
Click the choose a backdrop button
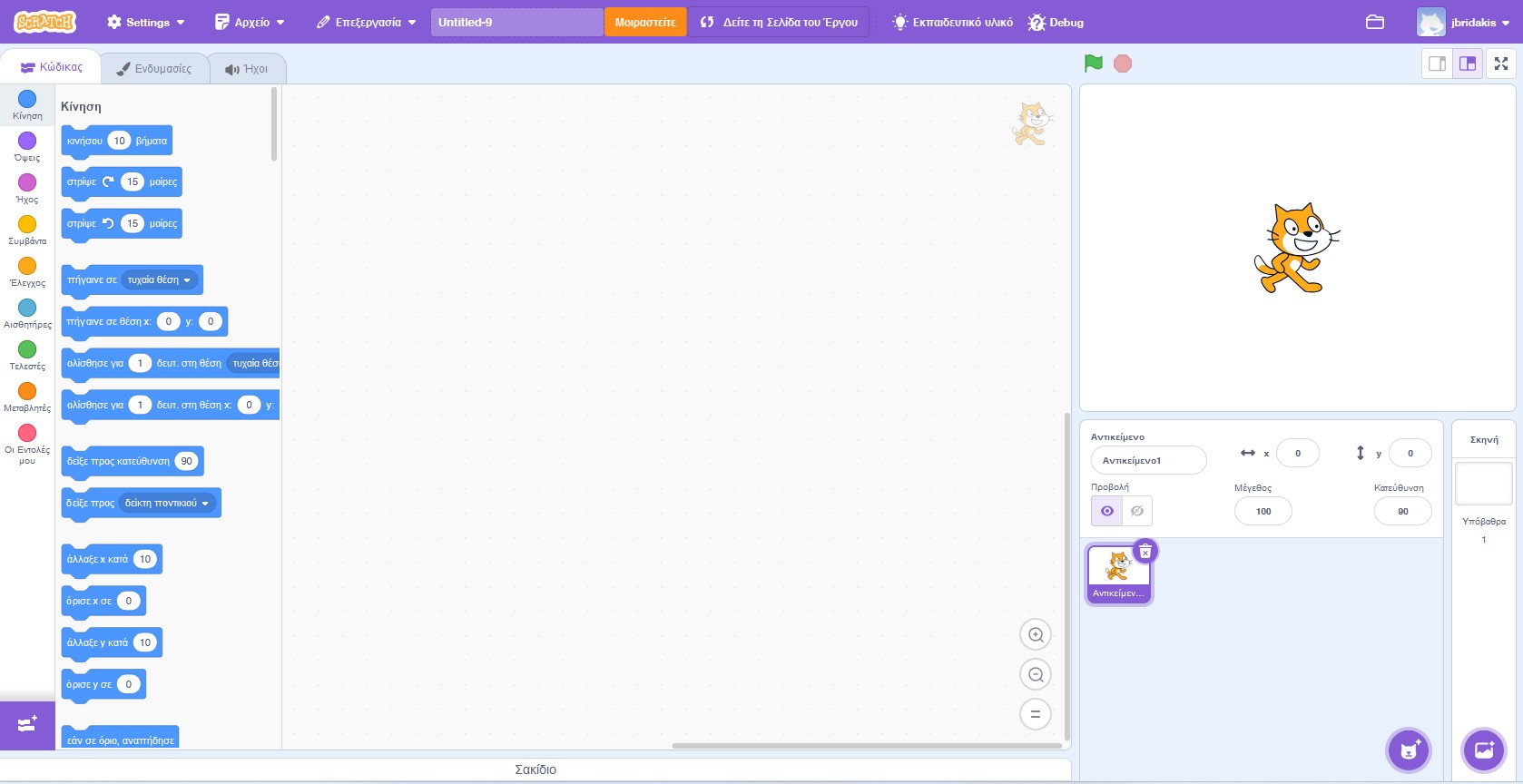(1484, 750)
